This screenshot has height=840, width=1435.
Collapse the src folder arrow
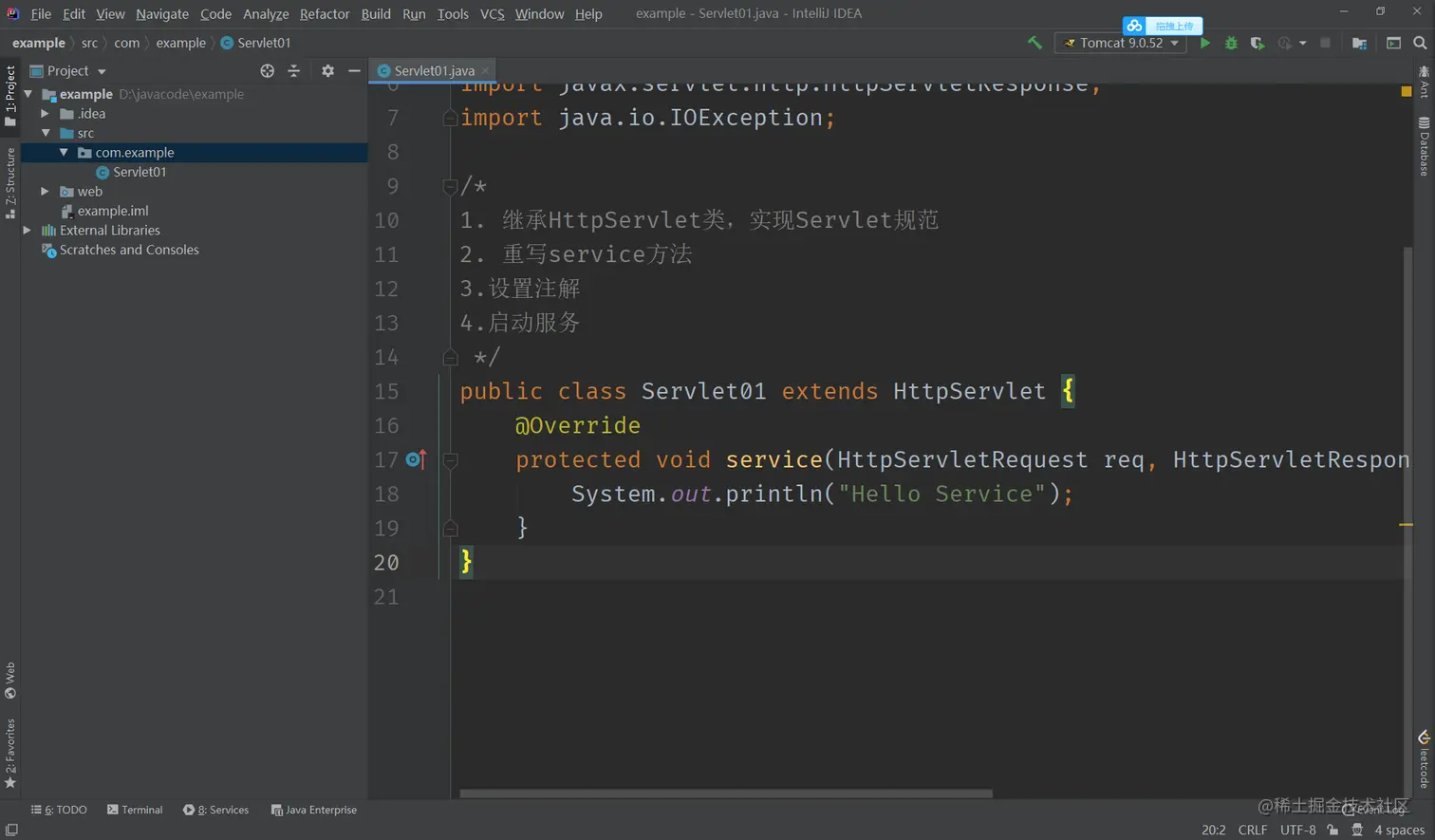click(46, 133)
